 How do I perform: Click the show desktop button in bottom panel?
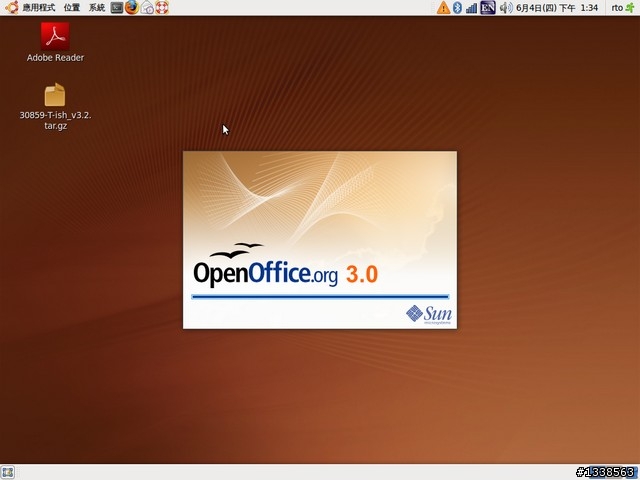8,472
